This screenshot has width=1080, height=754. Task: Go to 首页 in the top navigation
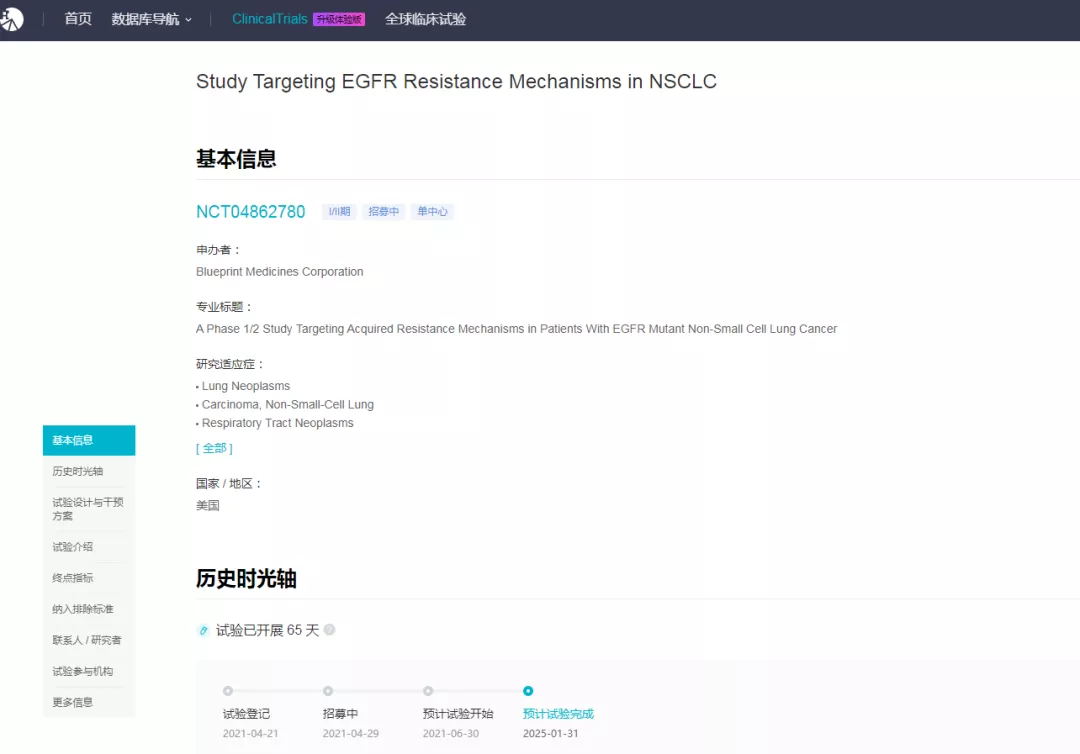[x=78, y=19]
